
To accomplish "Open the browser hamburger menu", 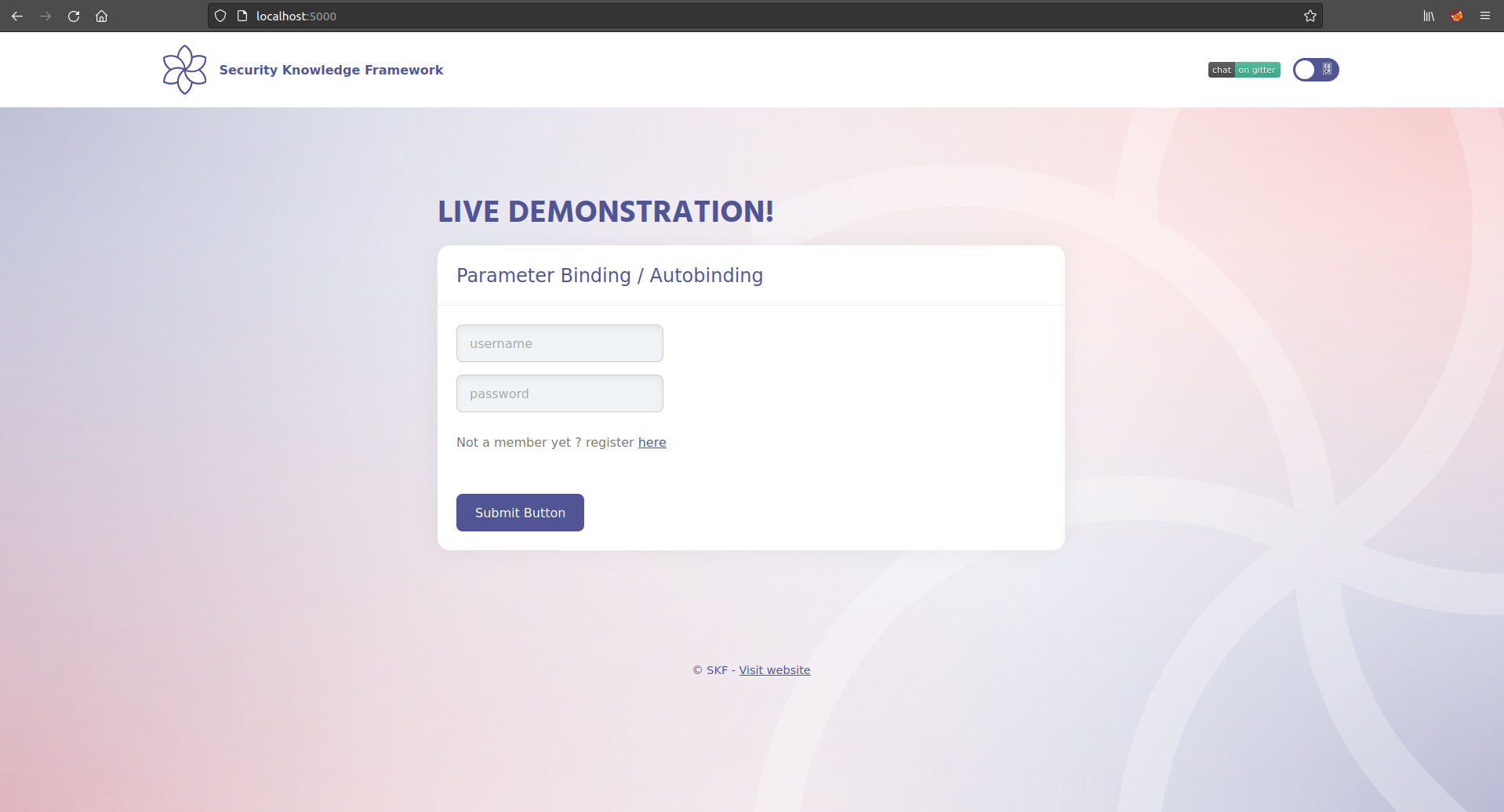I will [x=1485, y=16].
